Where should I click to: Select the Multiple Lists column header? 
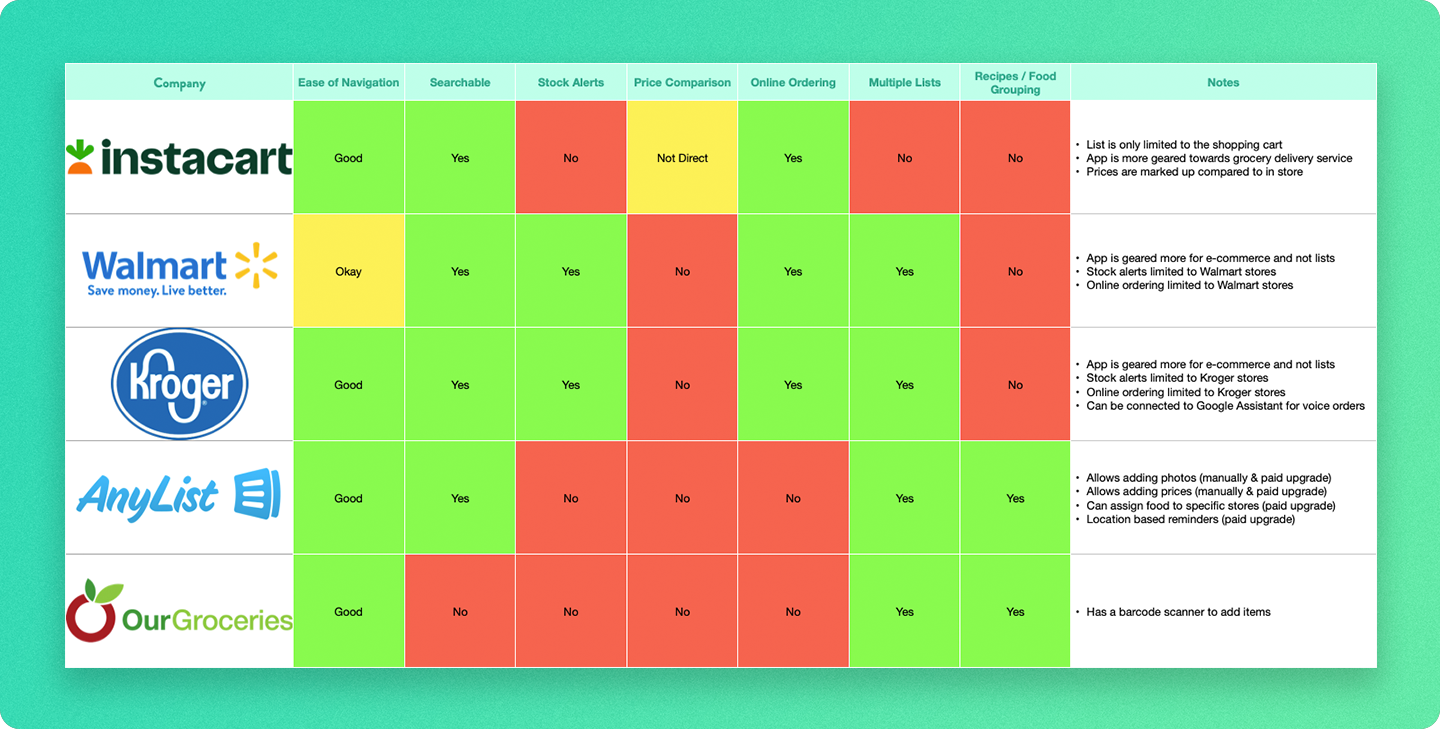[905, 83]
